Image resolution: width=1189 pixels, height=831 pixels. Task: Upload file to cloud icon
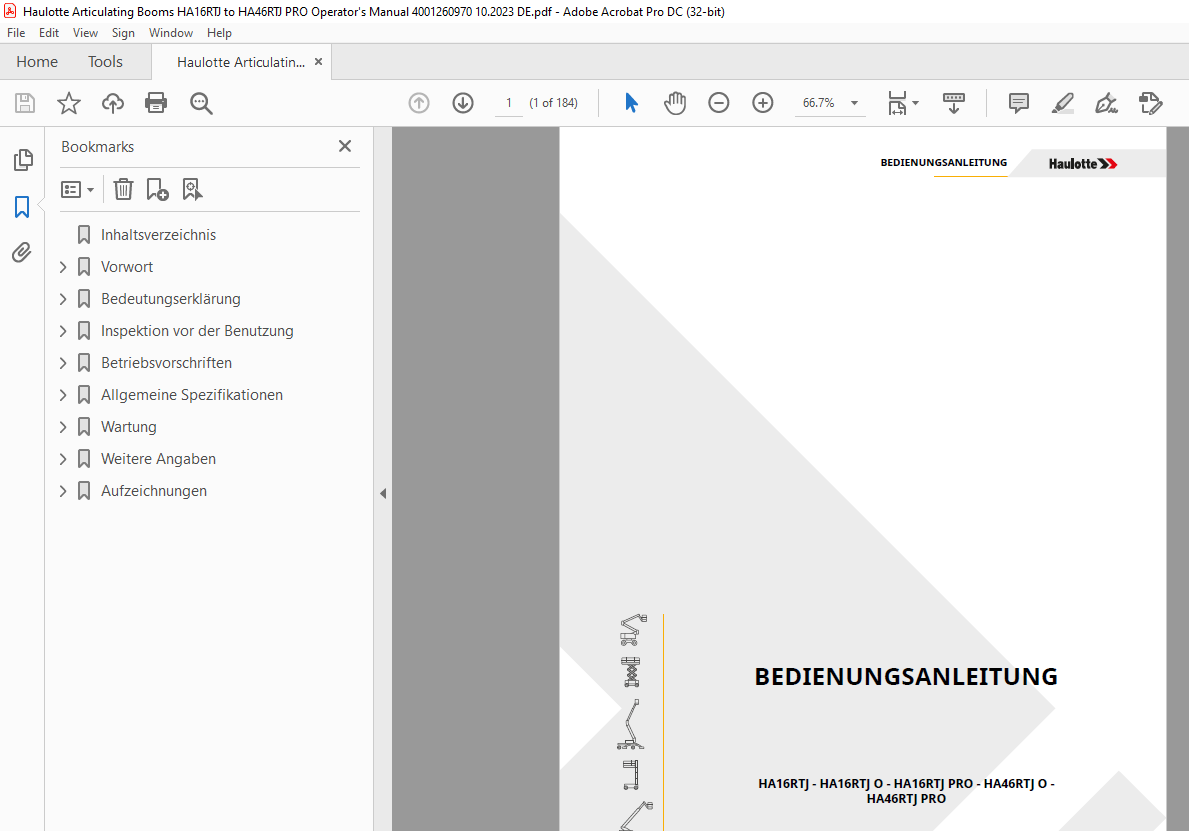point(113,103)
